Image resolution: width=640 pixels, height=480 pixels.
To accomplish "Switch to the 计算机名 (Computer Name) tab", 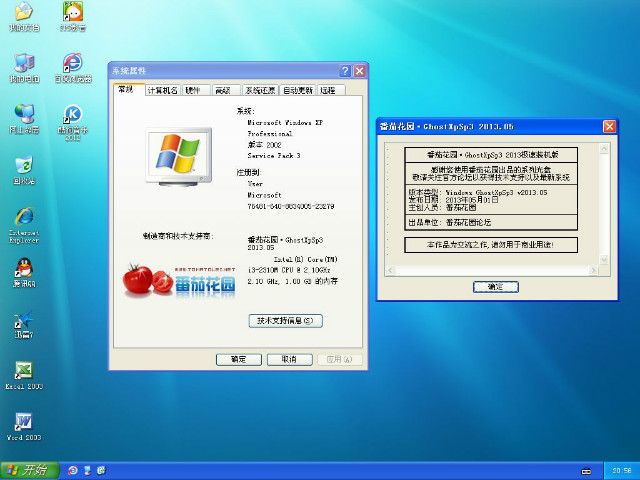I will tap(162, 90).
